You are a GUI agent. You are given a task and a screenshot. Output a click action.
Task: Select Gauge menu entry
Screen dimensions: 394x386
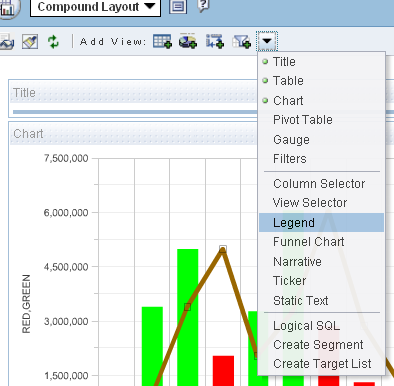(x=321, y=139)
